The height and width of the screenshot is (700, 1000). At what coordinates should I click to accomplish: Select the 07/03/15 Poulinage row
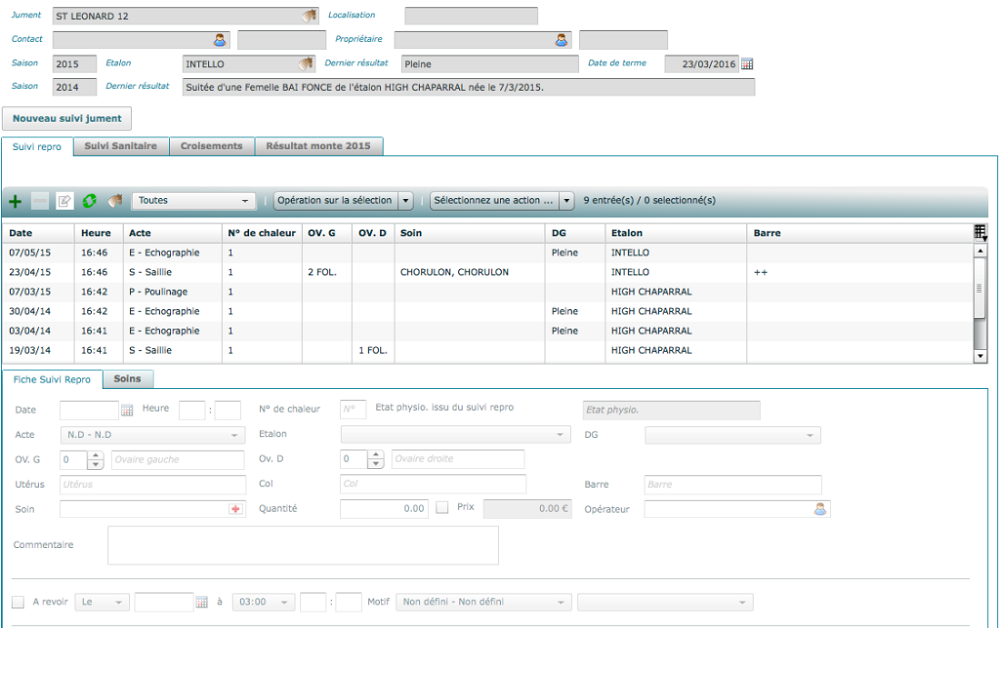point(488,292)
